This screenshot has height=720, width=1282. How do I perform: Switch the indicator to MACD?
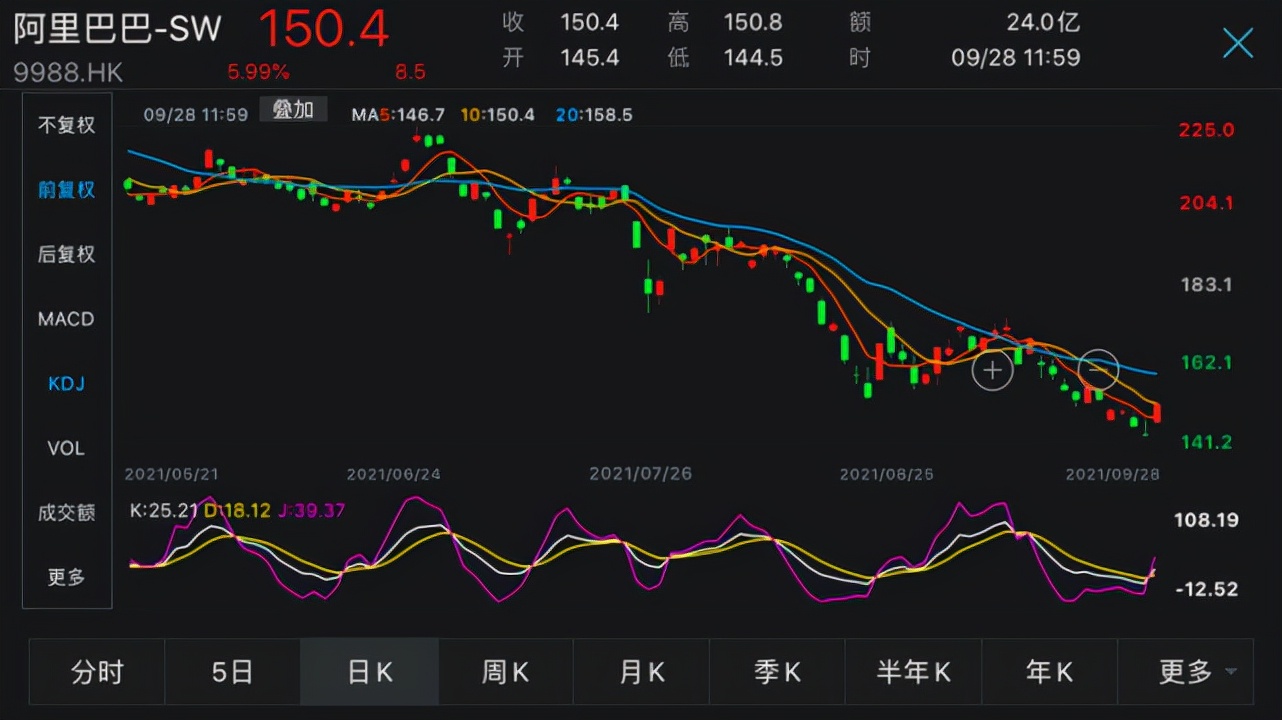coord(64,318)
